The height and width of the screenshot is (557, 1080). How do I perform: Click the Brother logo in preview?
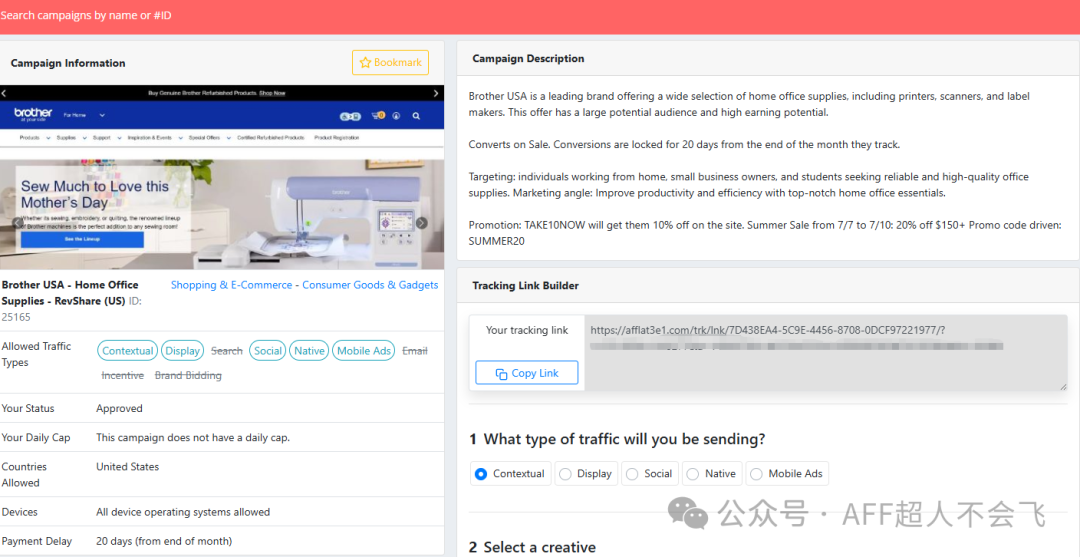(33, 114)
